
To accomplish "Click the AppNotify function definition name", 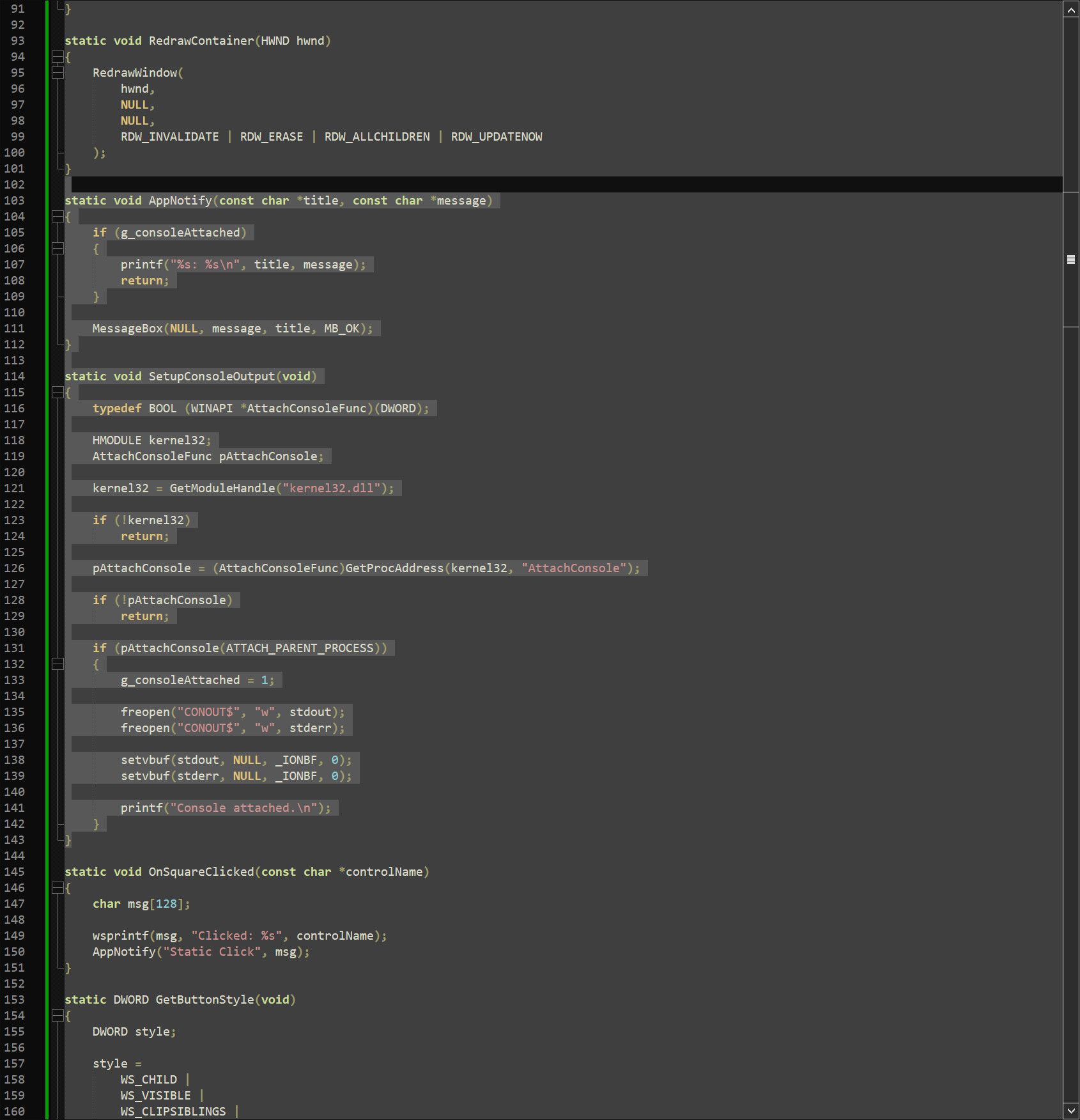I will pyautogui.click(x=180, y=201).
